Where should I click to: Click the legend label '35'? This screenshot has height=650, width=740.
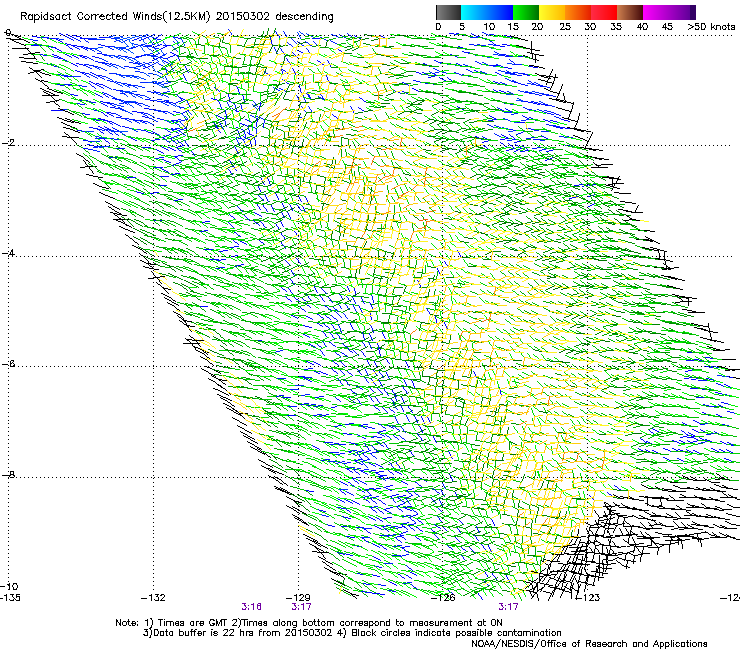click(x=616, y=26)
